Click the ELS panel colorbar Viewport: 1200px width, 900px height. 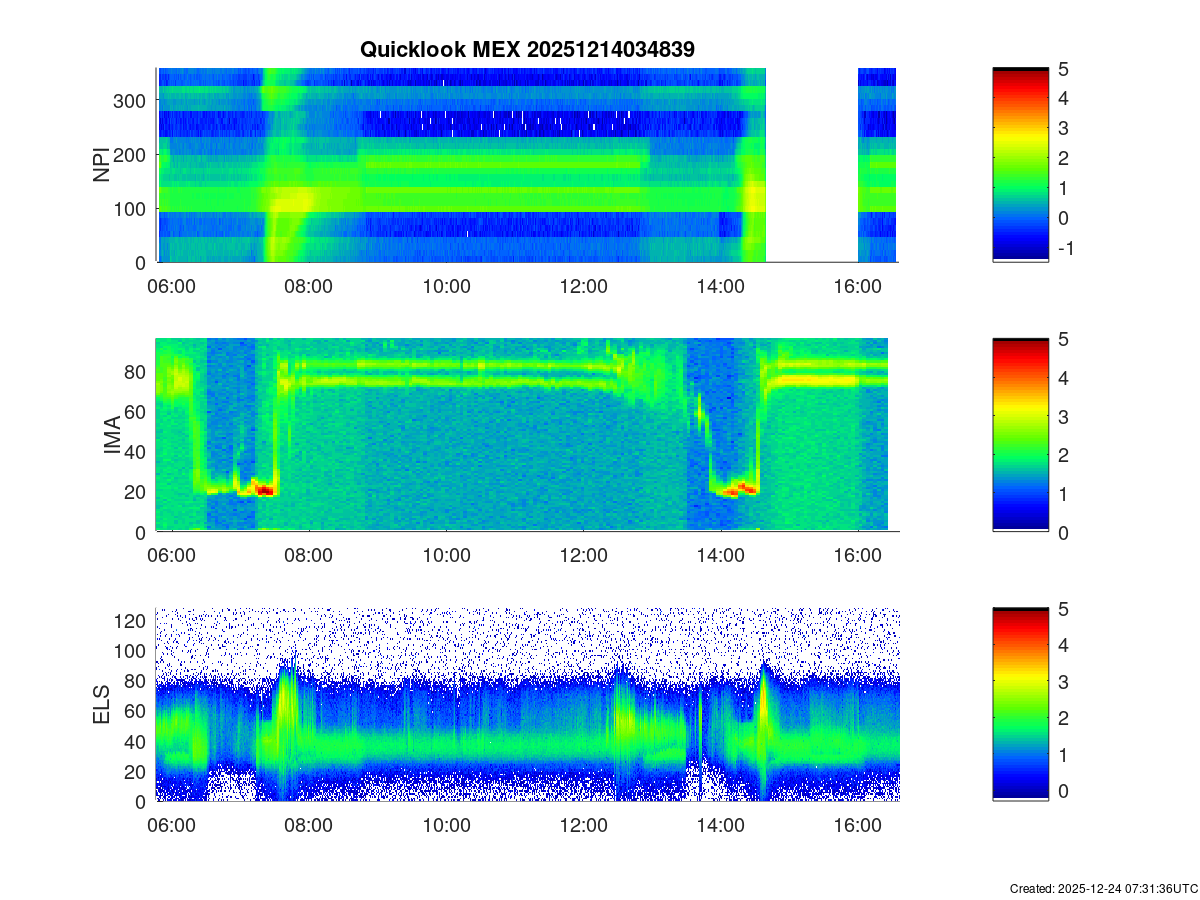pyautogui.click(x=1020, y=704)
